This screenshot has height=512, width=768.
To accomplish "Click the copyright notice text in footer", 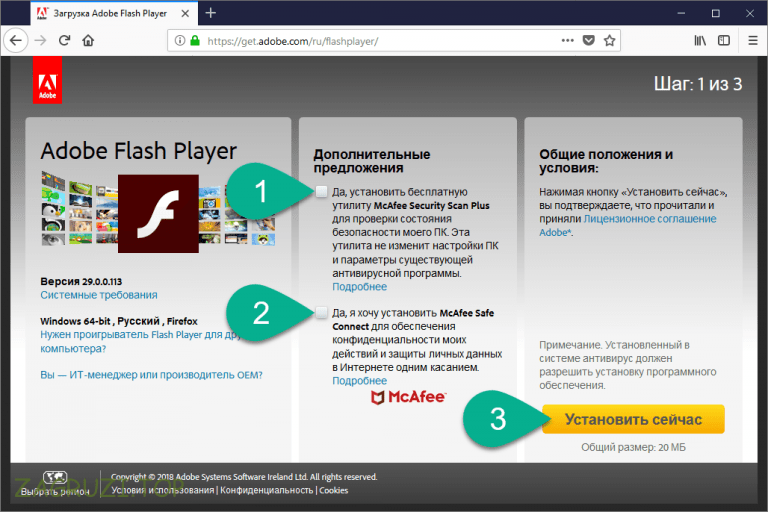I will [244, 477].
